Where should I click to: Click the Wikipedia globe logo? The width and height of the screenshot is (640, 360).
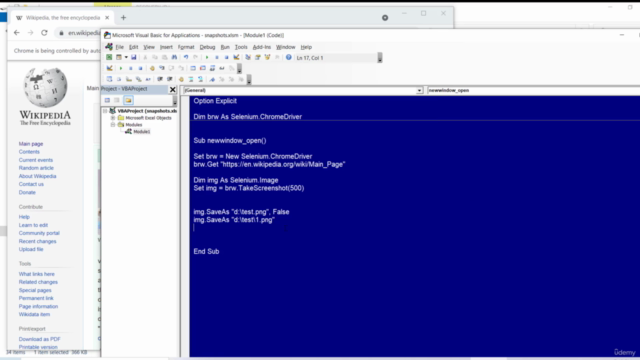(x=45, y=87)
